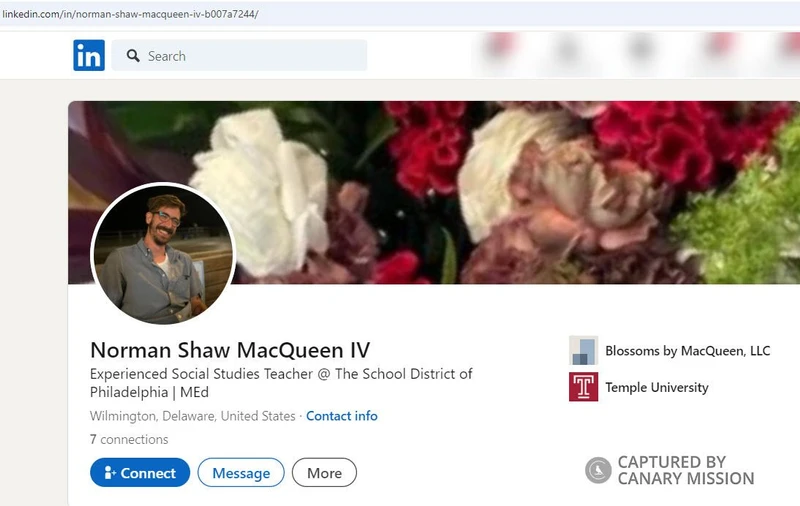Click the Connect button
The image size is (800, 506).
coord(140,472)
